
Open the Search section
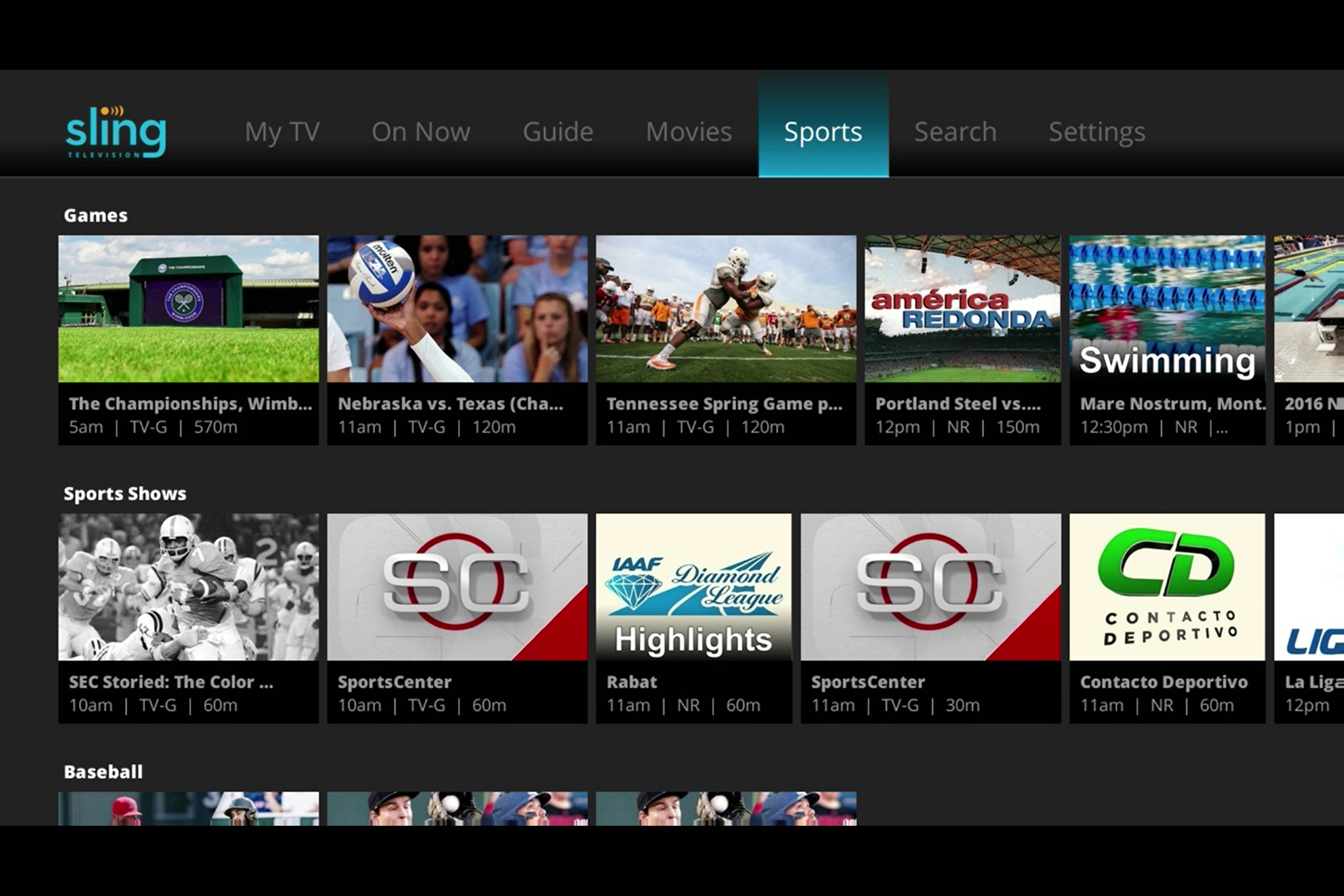point(956,131)
